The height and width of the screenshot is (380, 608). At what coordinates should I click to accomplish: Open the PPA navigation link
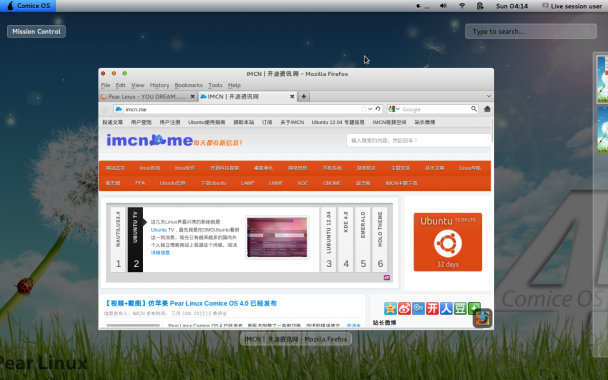[x=140, y=183]
